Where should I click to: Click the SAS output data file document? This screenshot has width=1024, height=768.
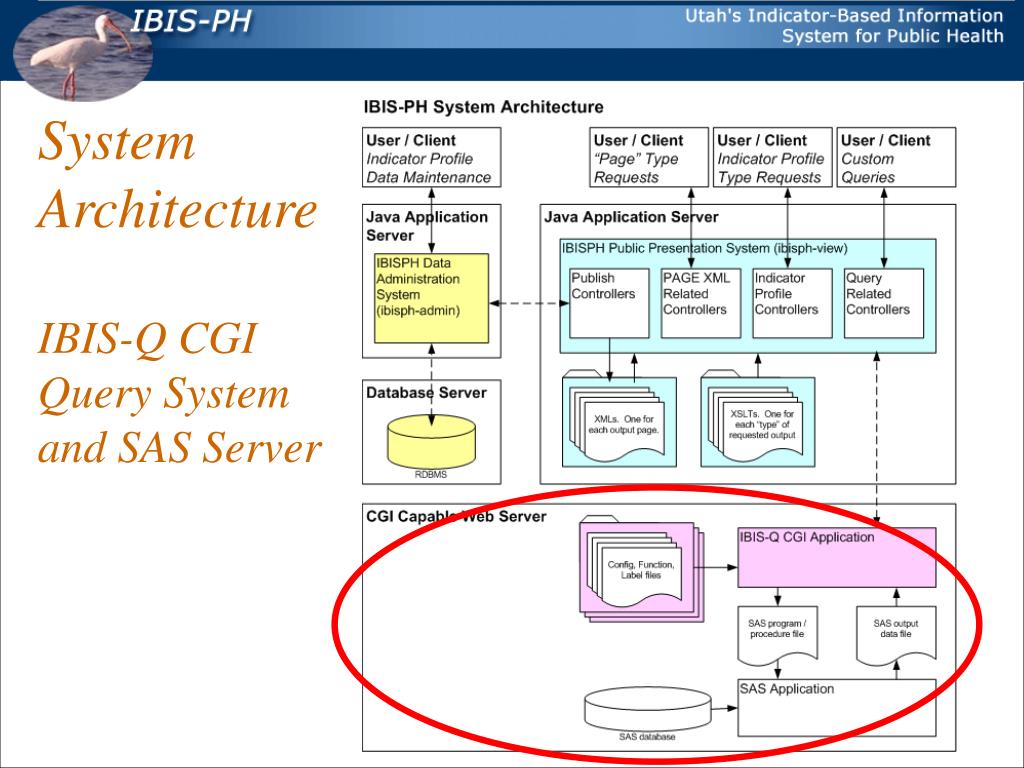point(896,635)
